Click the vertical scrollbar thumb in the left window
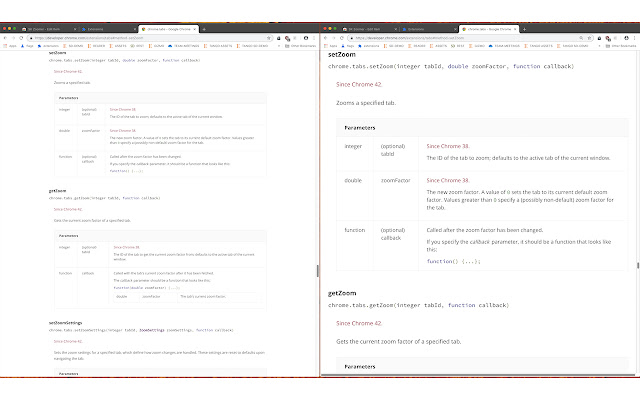This screenshot has height=400, width=640. [x=318, y=271]
